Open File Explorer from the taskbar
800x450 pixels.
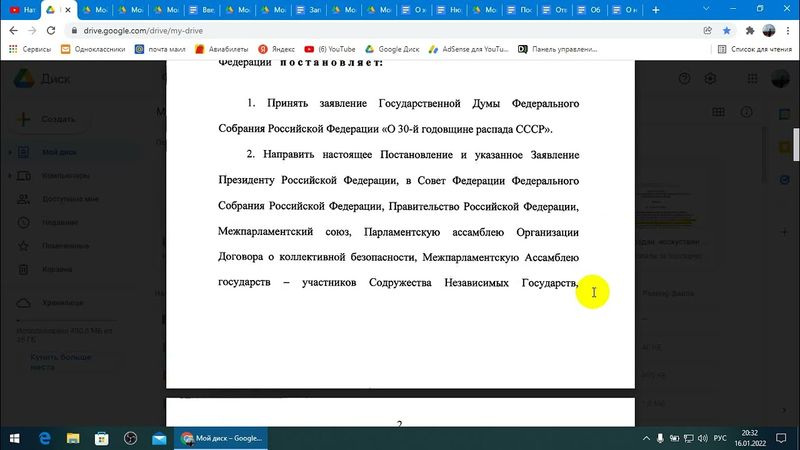point(73,438)
